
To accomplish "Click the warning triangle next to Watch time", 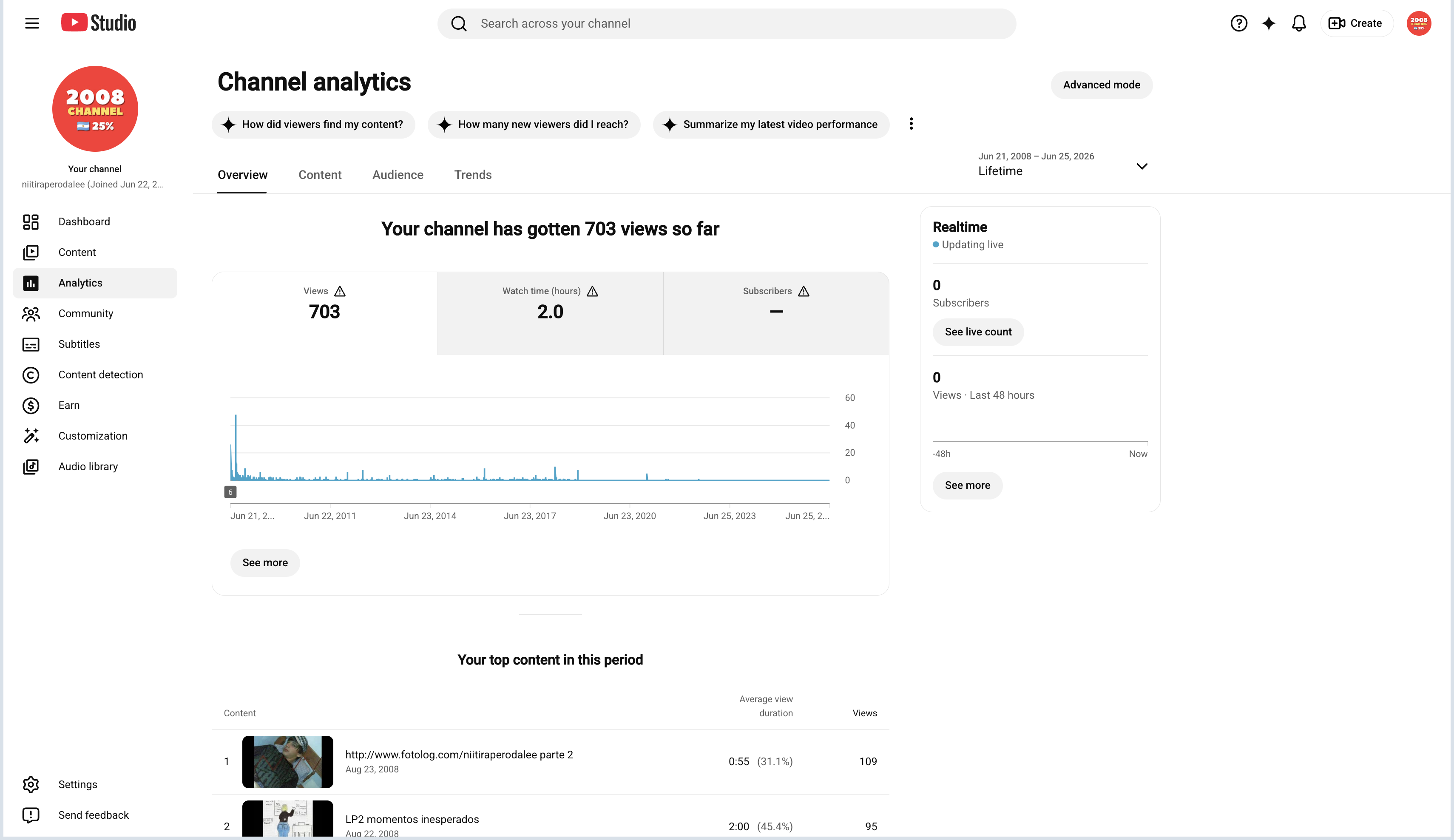I will click(x=593, y=291).
